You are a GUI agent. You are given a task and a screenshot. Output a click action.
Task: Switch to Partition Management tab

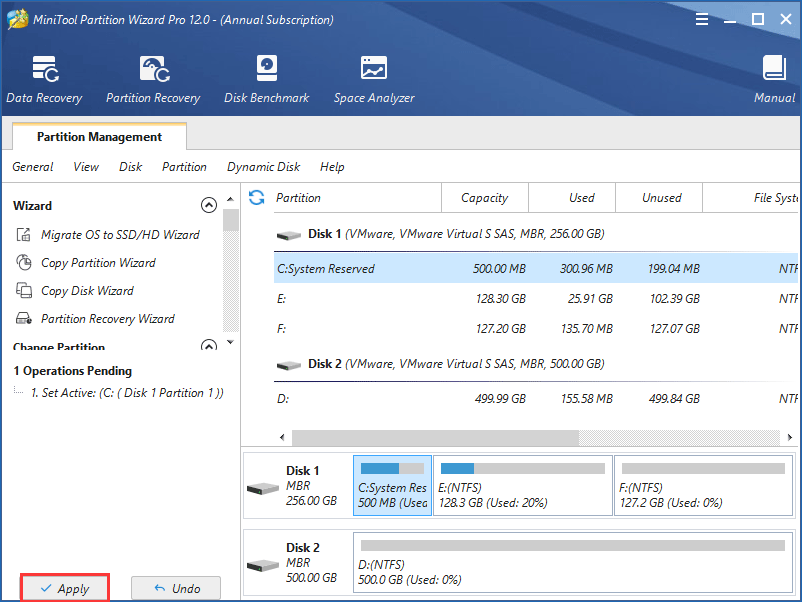[99, 137]
